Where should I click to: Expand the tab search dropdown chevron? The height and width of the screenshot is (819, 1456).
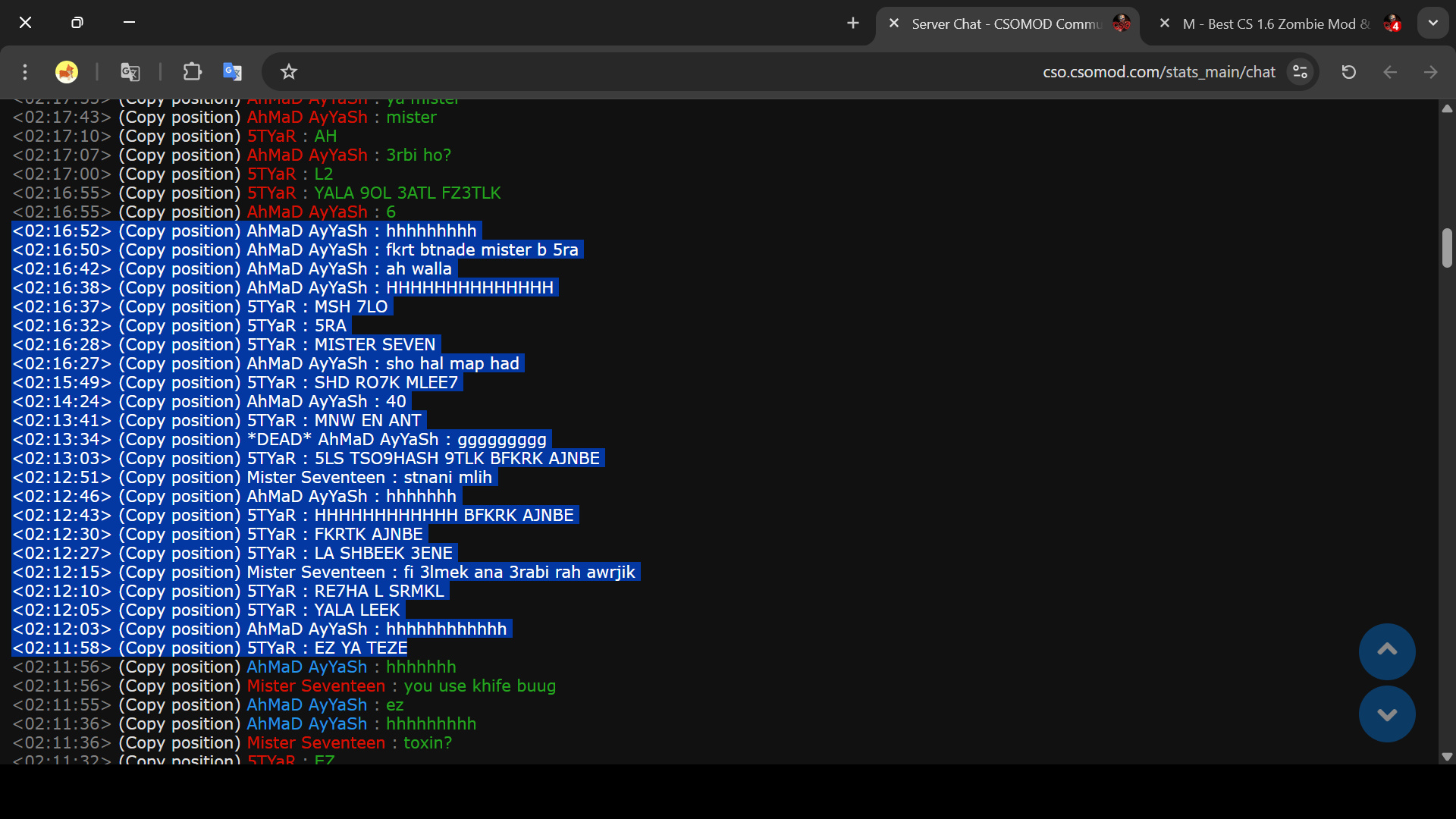coord(1432,24)
